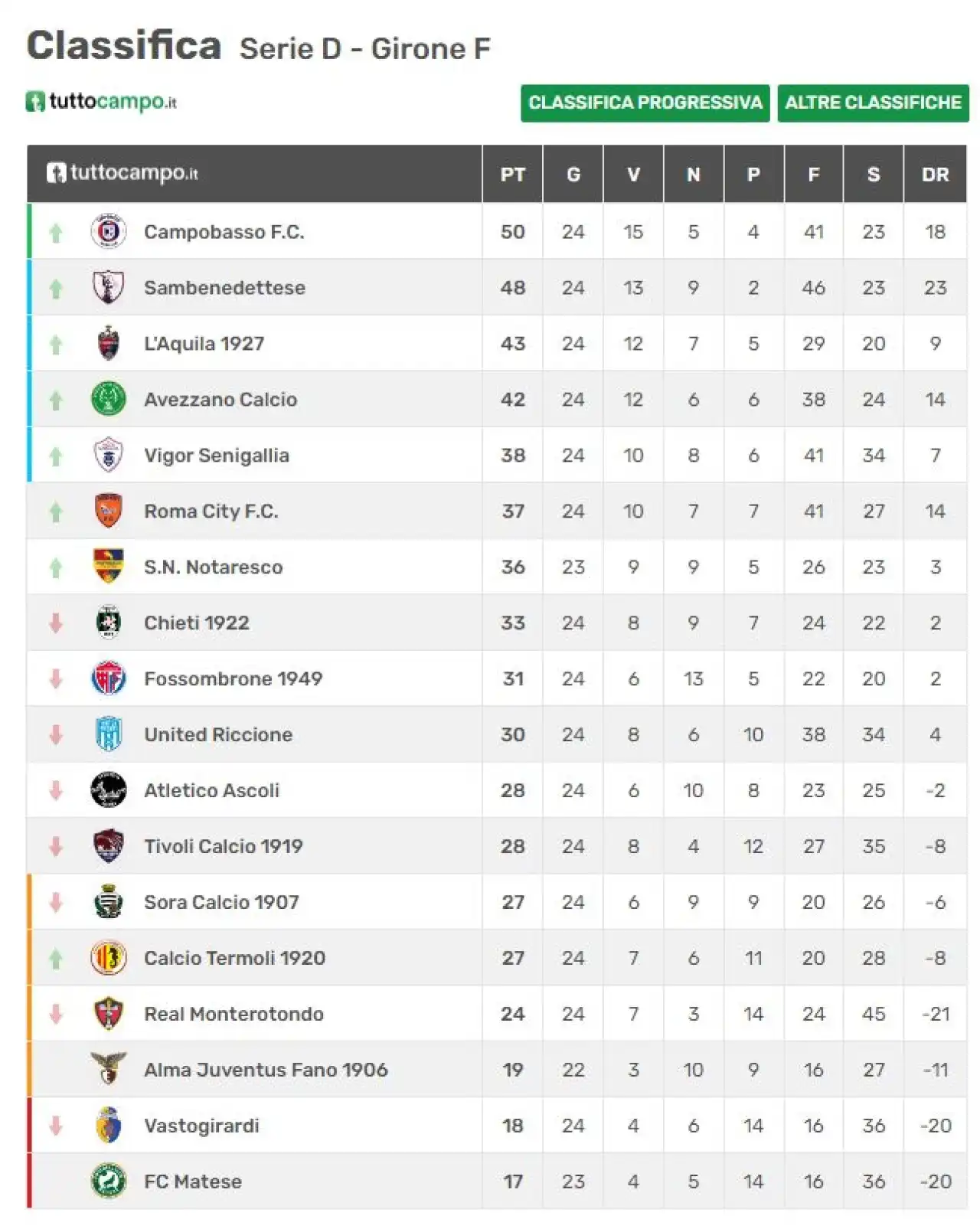Click the Alma Juventus Fano eagle crest
This screenshot has width=980, height=1229.
coord(108,1069)
